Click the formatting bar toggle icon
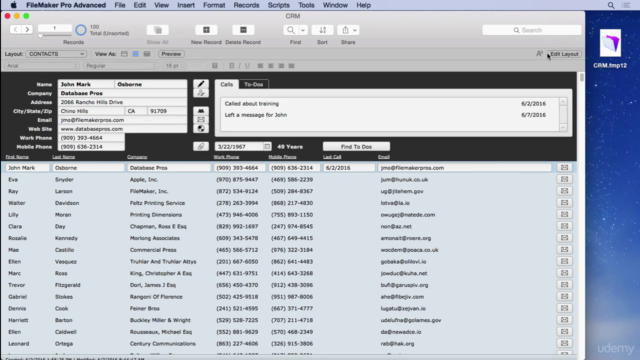Viewport: 640px width, 360px height. pos(540,54)
